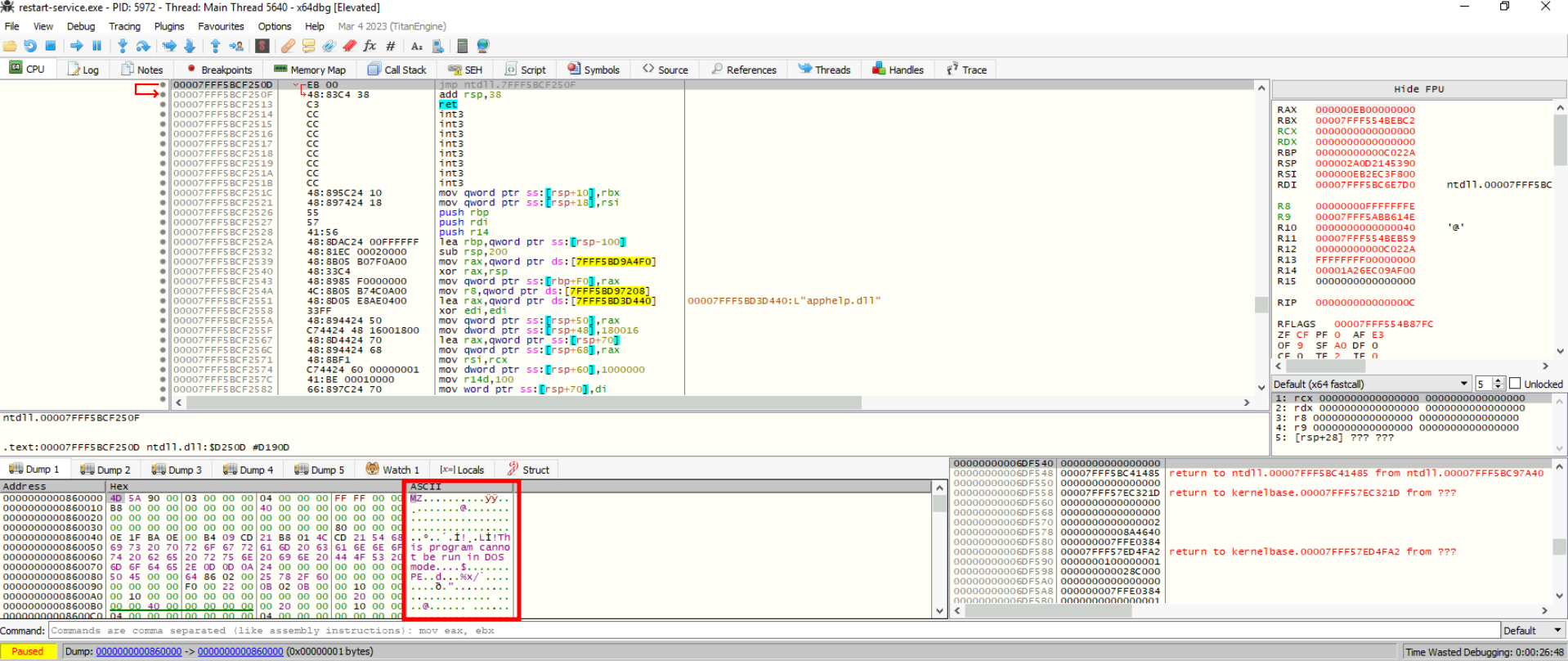Screen dimensions: 1568x661
Task: Follow the dump address link in status bar
Action: coord(138,652)
